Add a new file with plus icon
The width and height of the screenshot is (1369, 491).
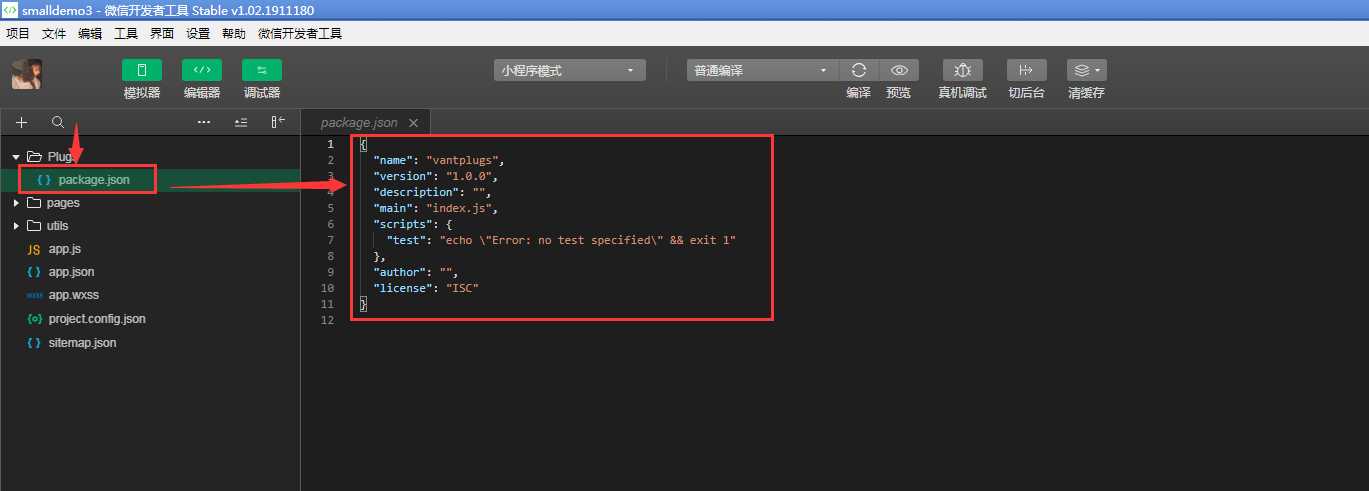22,122
